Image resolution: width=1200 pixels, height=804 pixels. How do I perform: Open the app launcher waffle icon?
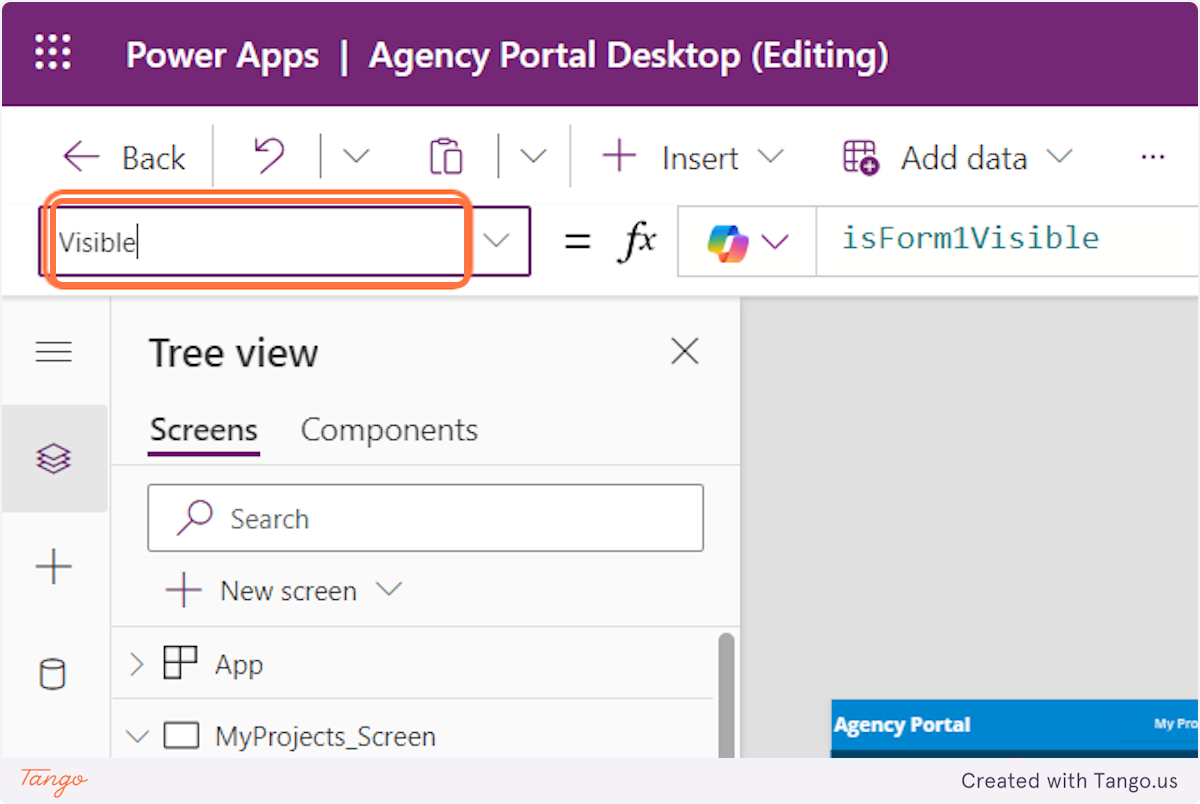coord(53,54)
